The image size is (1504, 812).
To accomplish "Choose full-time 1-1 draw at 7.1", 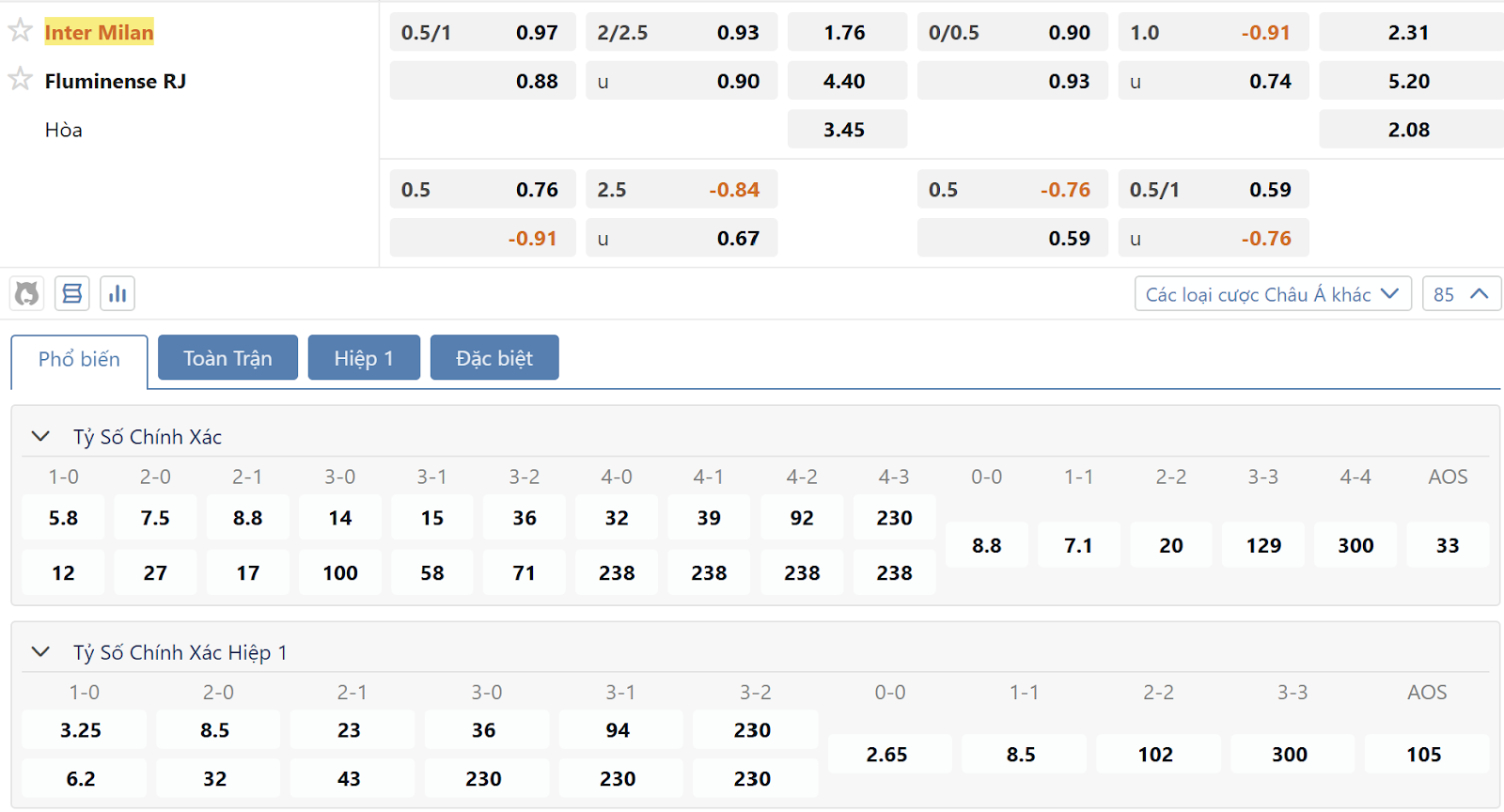I will click(1079, 545).
